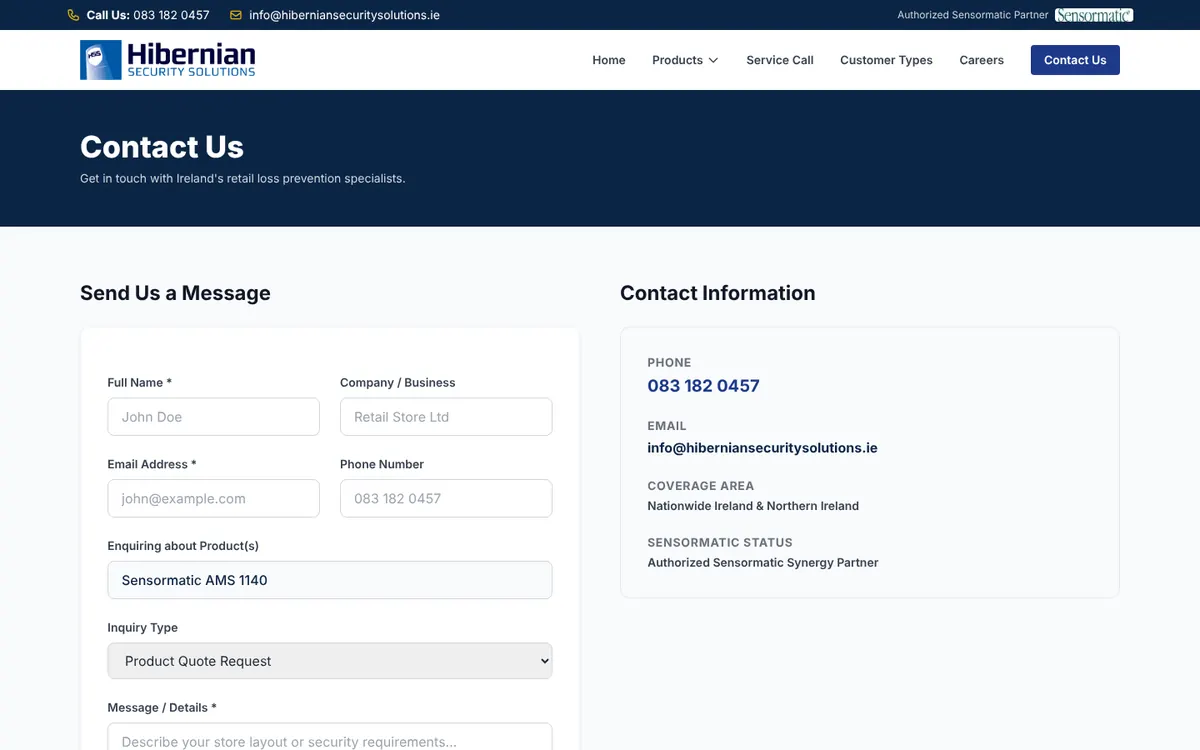Open the Customer Types page
1200x750 pixels.
[x=886, y=60]
